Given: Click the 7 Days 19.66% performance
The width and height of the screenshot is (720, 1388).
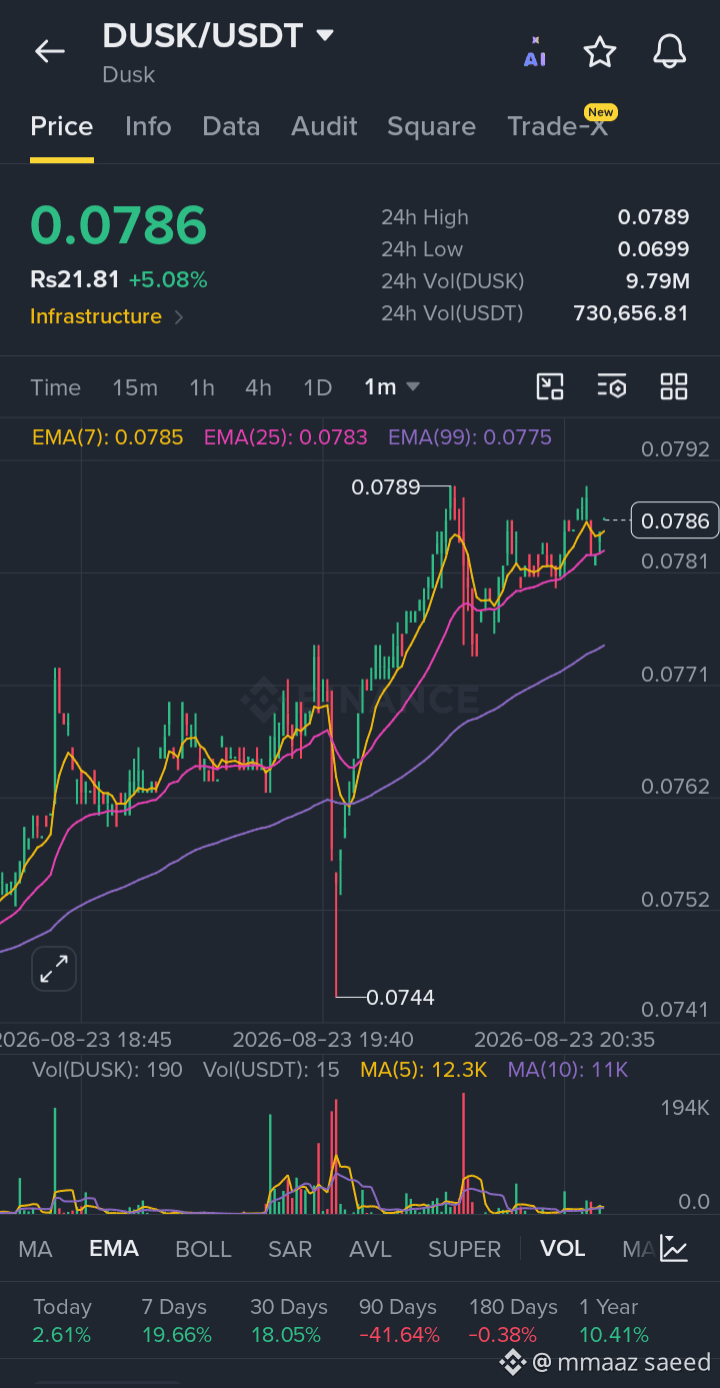Looking at the screenshot, I should click(x=177, y=1321).
